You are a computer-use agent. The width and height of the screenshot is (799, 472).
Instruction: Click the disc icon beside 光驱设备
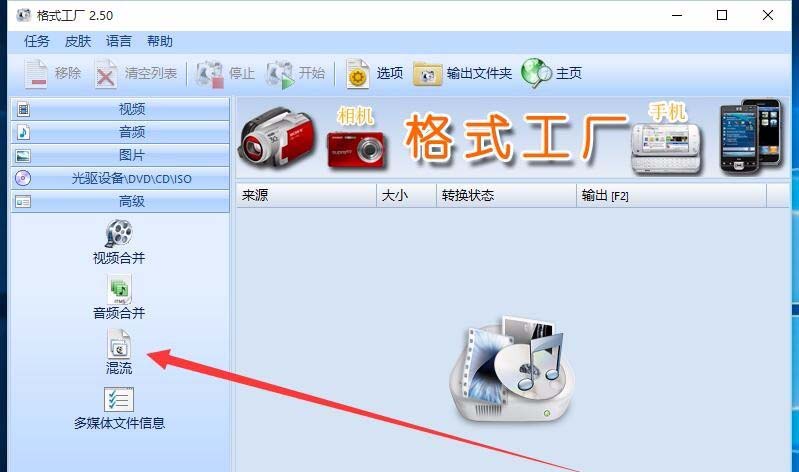coord(23,178)
